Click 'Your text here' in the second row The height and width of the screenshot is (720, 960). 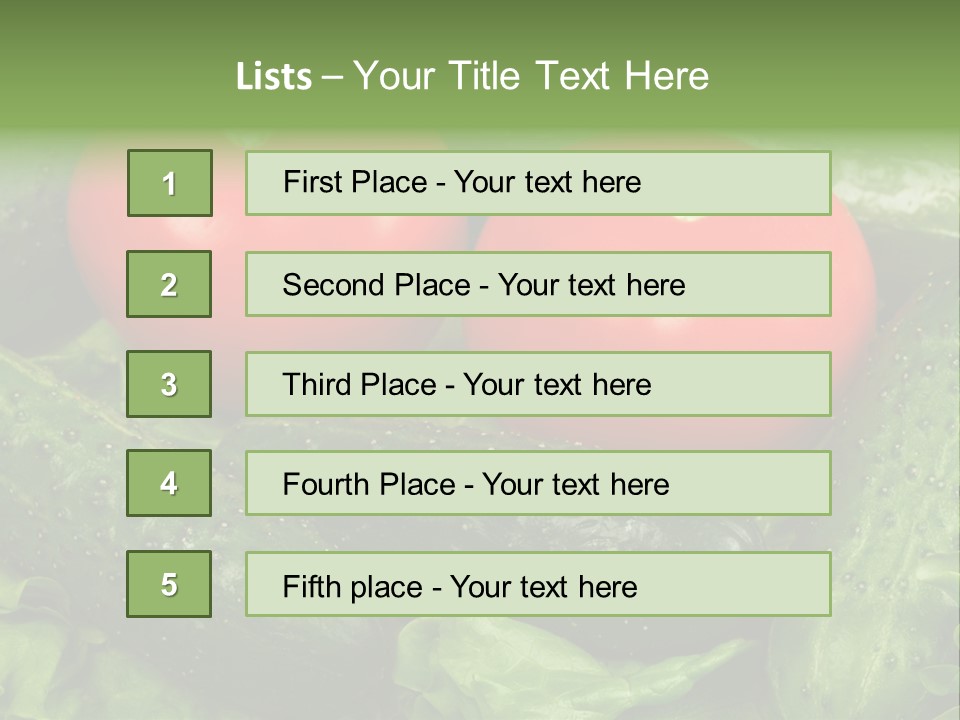pos(591,285)
